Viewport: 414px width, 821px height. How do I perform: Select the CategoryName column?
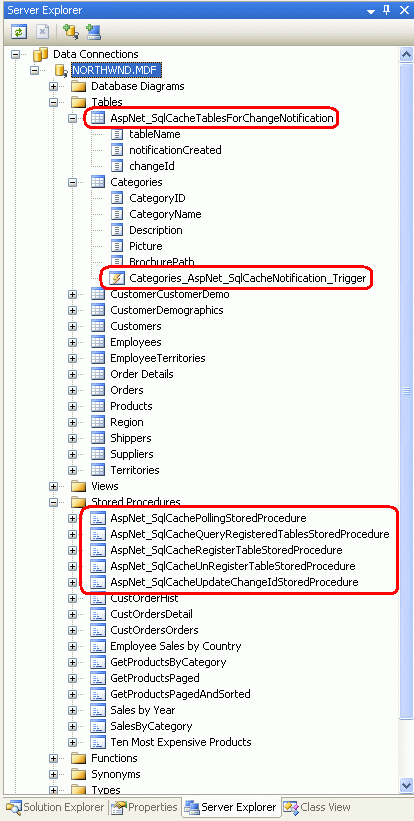165,214
